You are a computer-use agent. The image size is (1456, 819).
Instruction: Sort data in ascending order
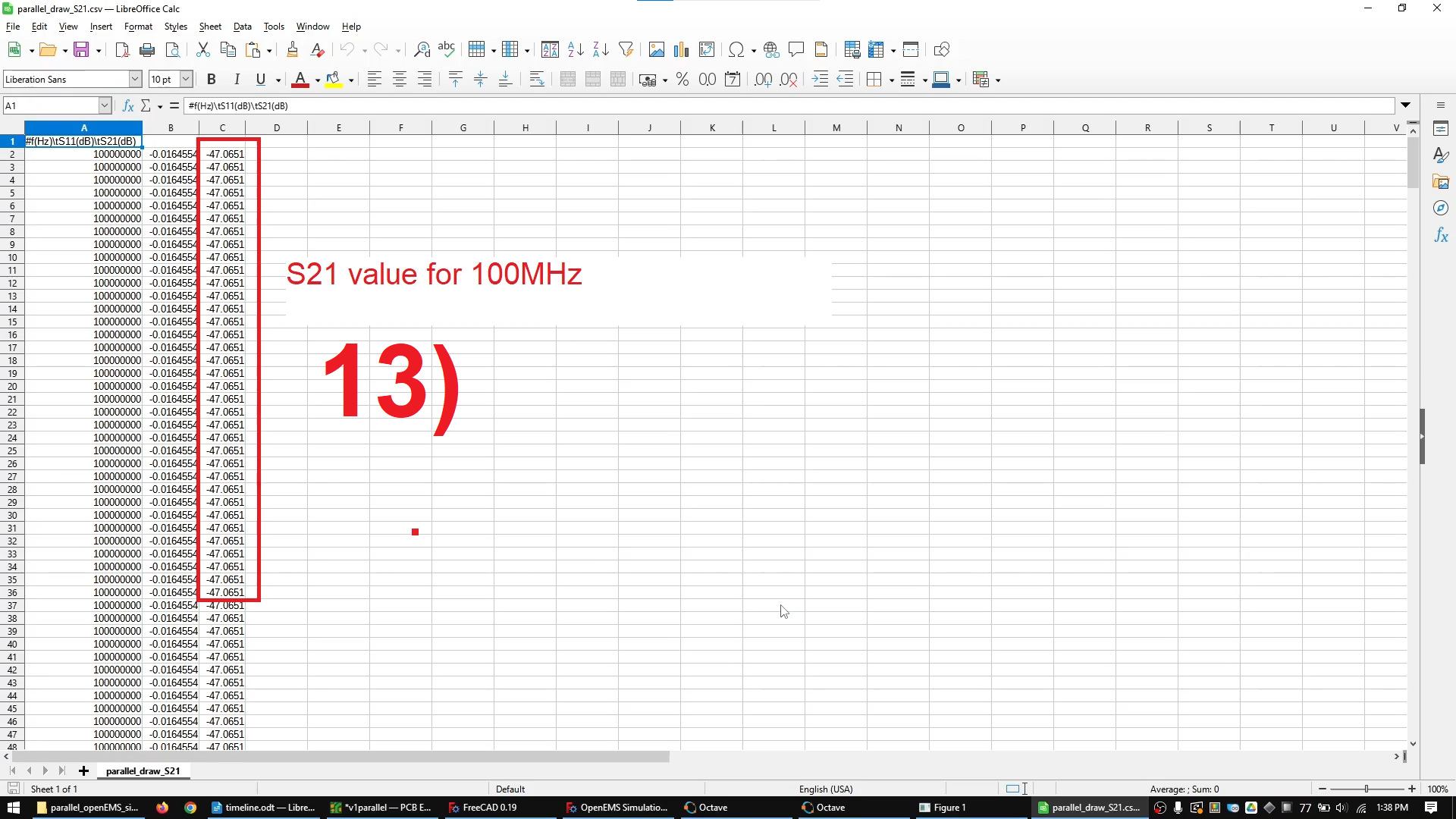tap(576, 49)
